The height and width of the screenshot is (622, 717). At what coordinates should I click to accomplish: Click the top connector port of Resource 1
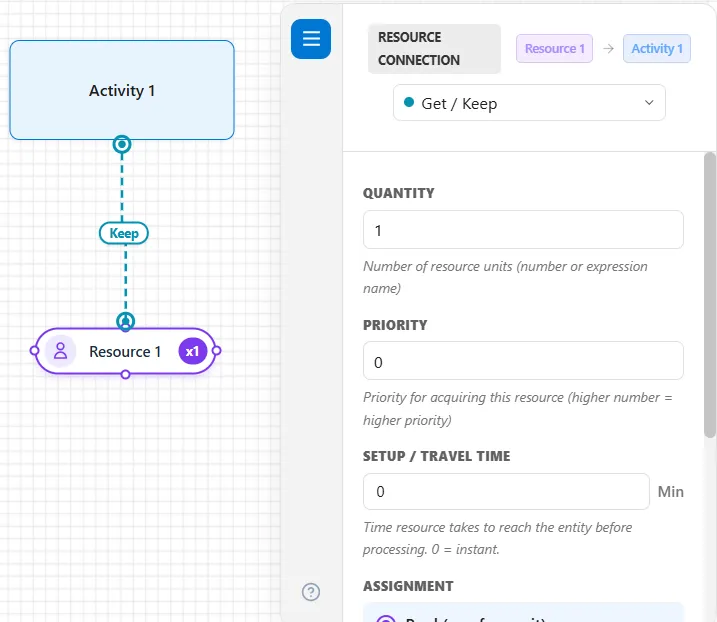pyautogui.click(x=125, y=322)
